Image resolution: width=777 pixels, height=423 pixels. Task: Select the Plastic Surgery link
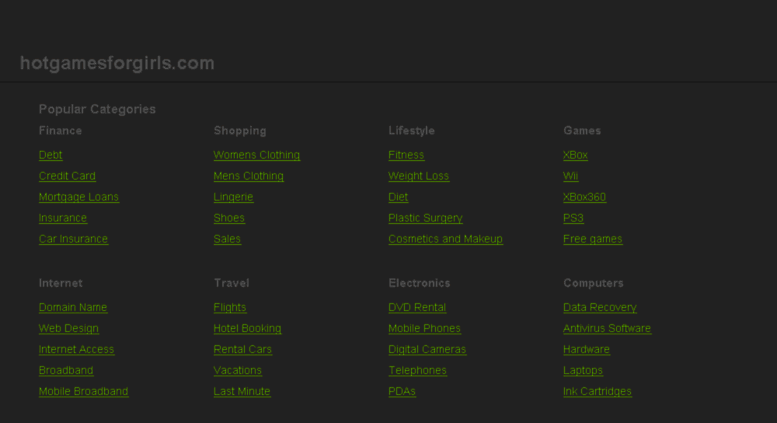426,218
